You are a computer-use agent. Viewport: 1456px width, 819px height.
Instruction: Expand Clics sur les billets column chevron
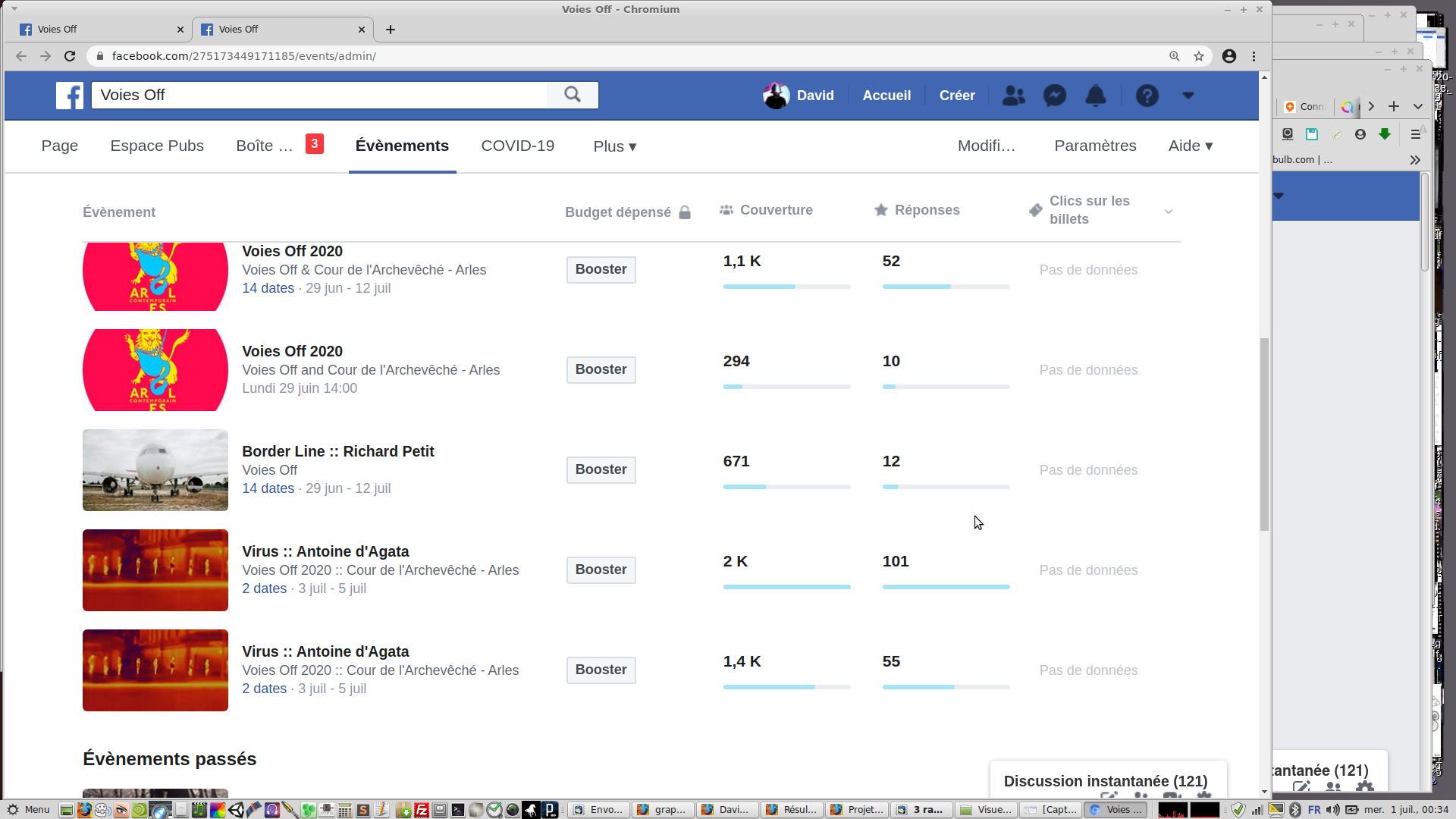[1169, 212]
